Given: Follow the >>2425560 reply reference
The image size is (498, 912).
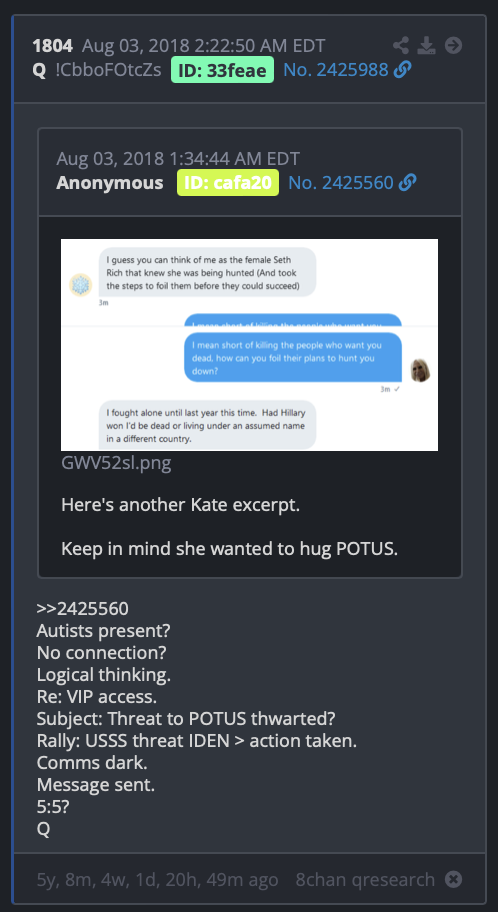Looking at the screenshot, I should click(83, 608).
